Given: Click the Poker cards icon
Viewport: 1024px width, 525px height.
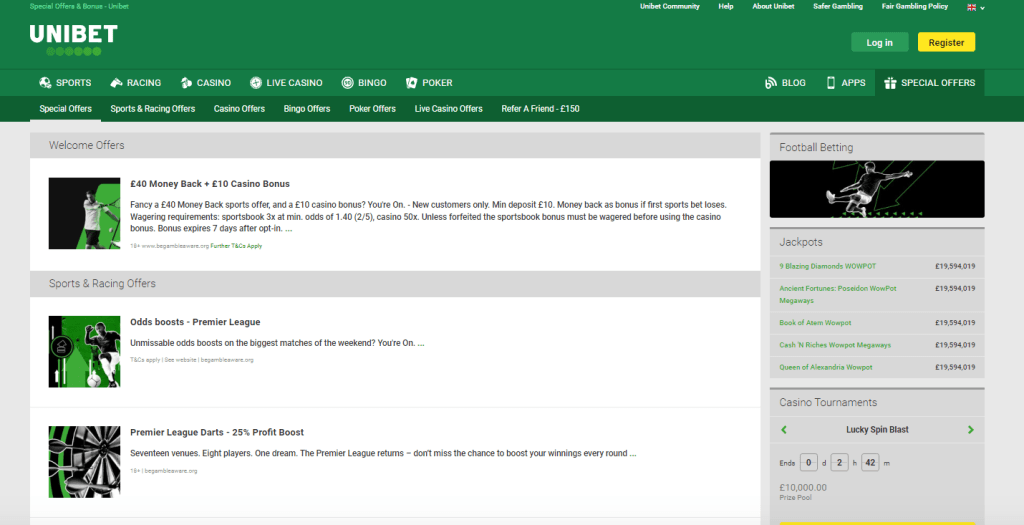Looking at the screenshot, I should (x=411, y=83).
